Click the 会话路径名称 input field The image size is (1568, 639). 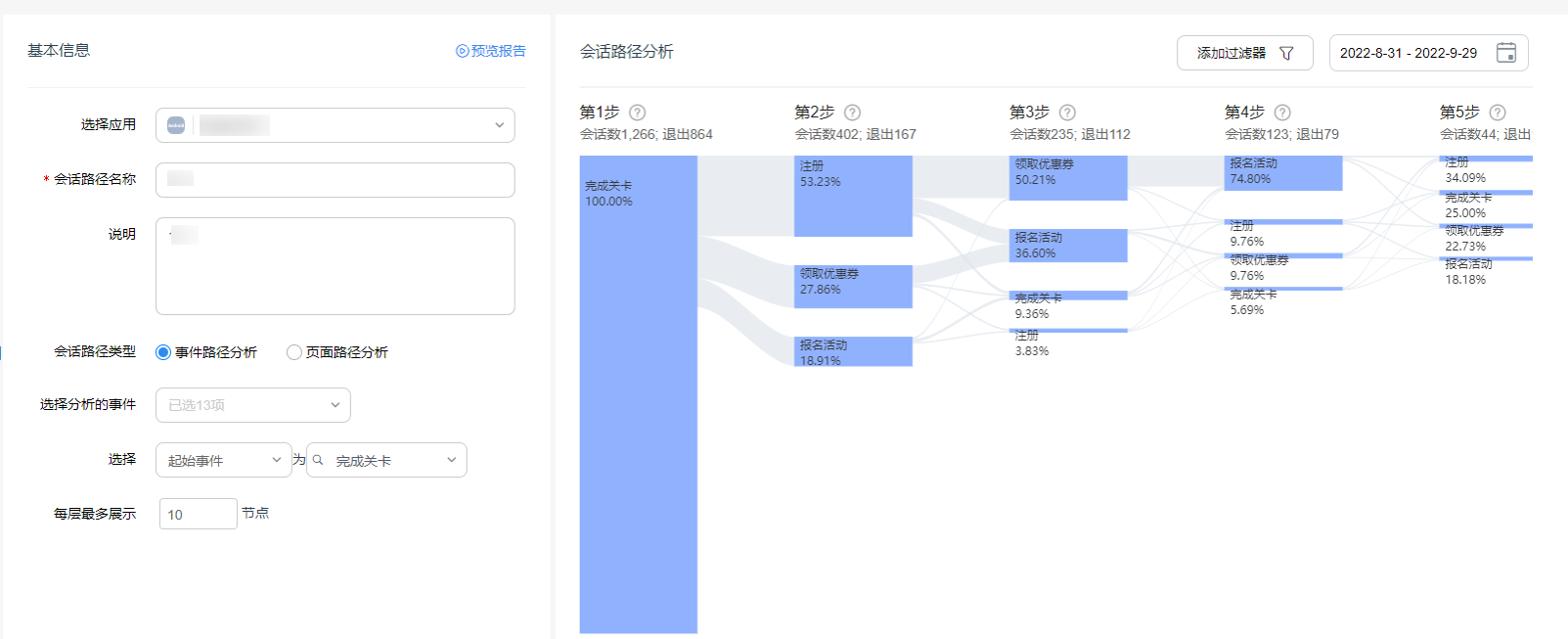[x=335, y=180]
